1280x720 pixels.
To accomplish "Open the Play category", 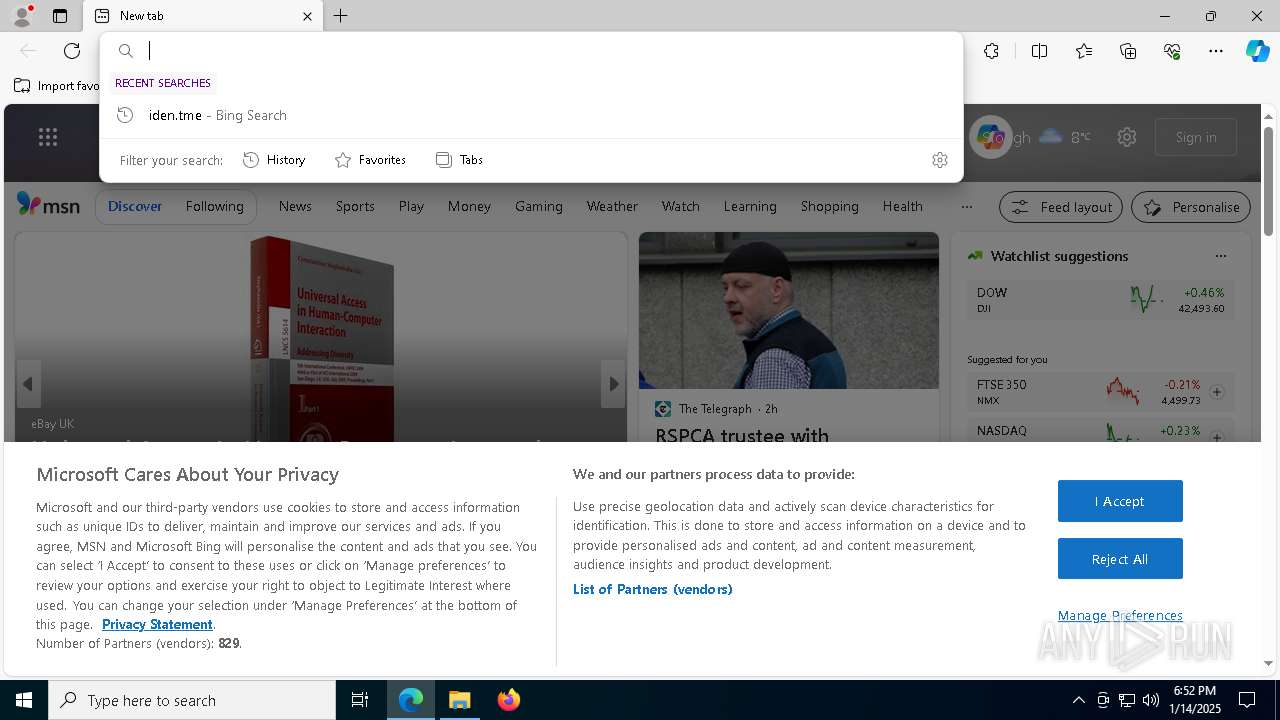I will 411,206.
